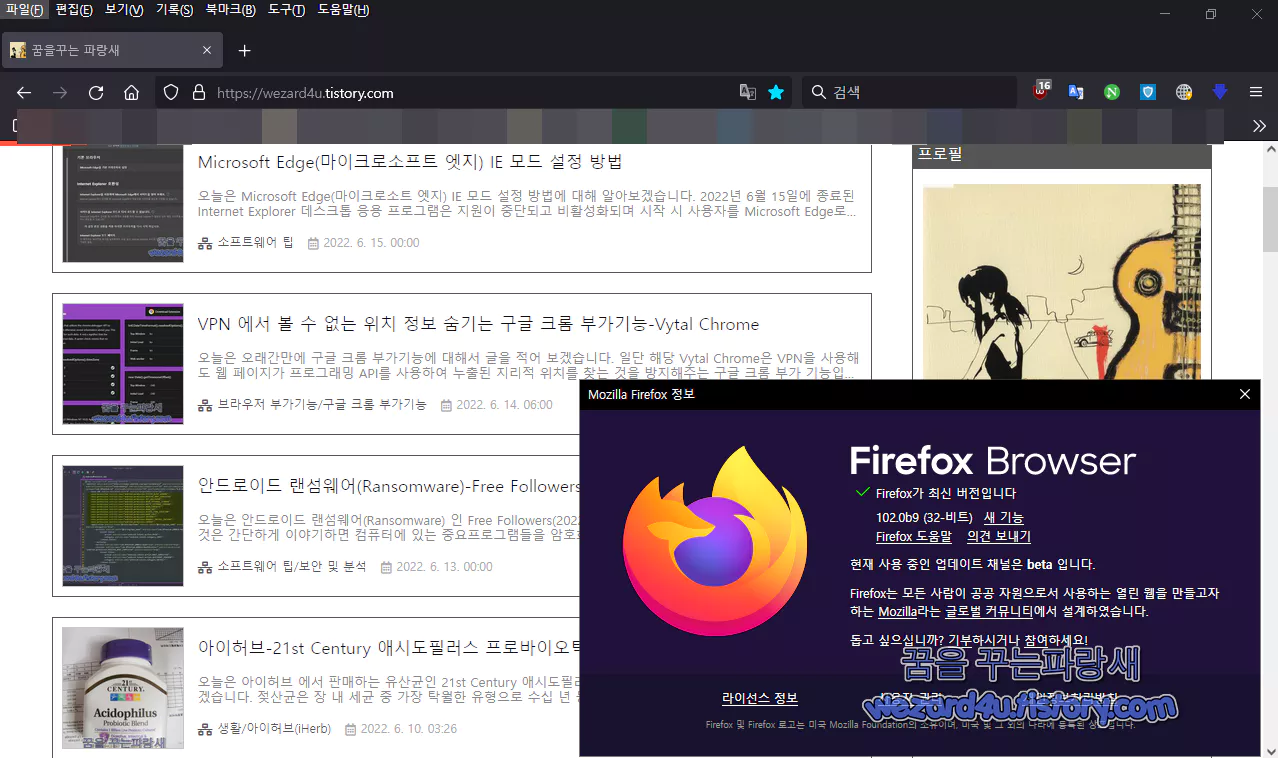The width and height of the screenshot is (1278, 758).
Task: Expand the overflowing bookmarks toolbar chevron
Action: coord(1259,126)
